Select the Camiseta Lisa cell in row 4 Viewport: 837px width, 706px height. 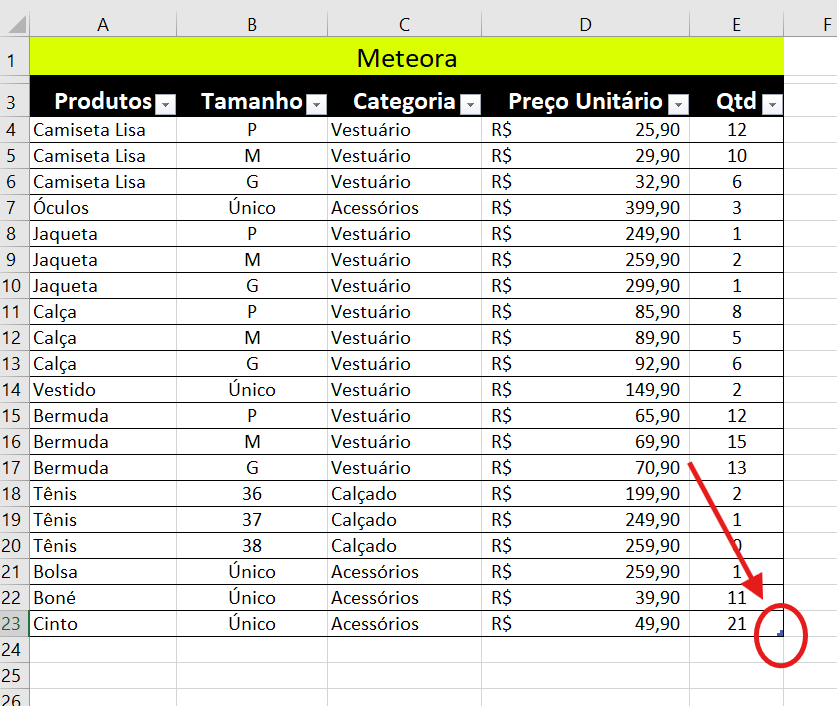tap(103, 130)
